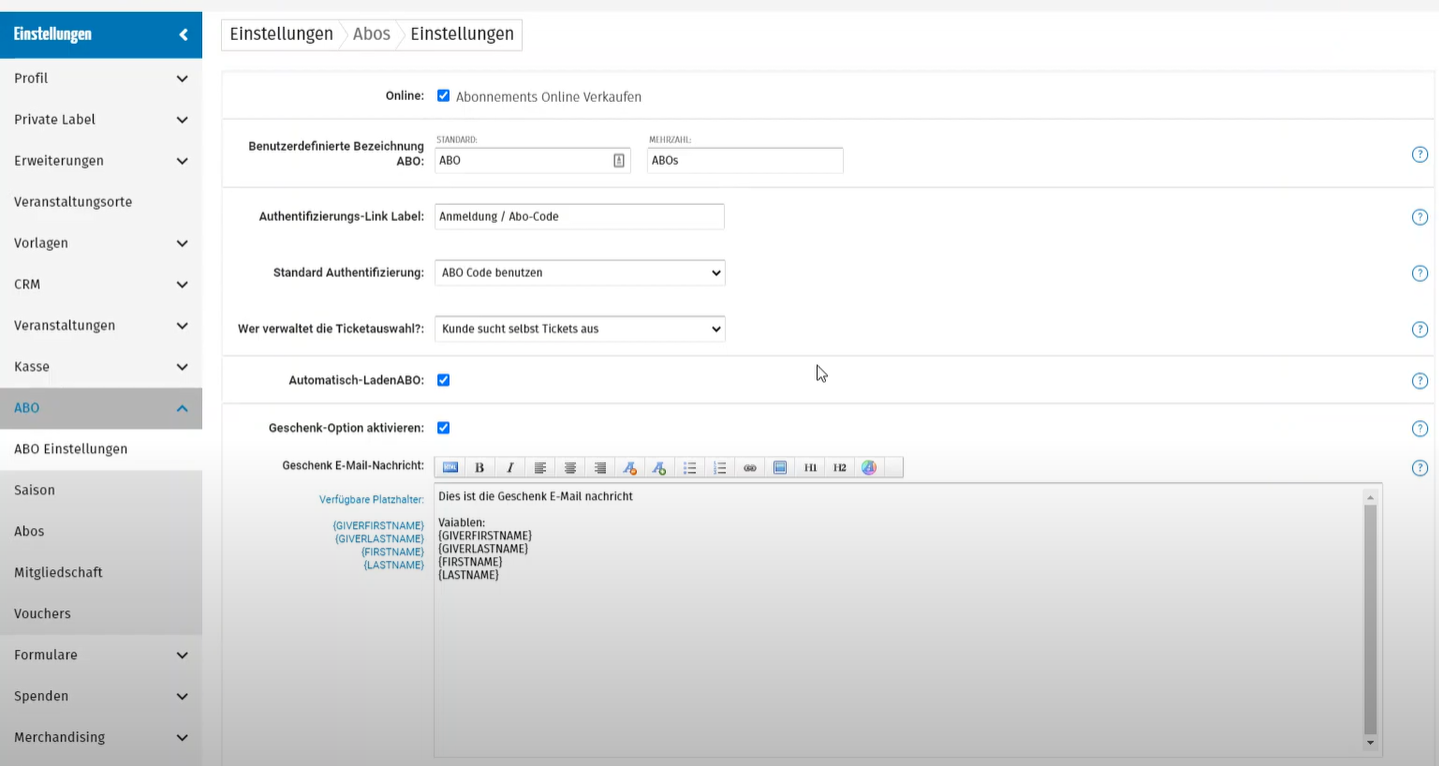1439x766 pixels.
Task: Insert {GIVERFIRSTNAME} placeholder from list
Action: coord(378,526)
